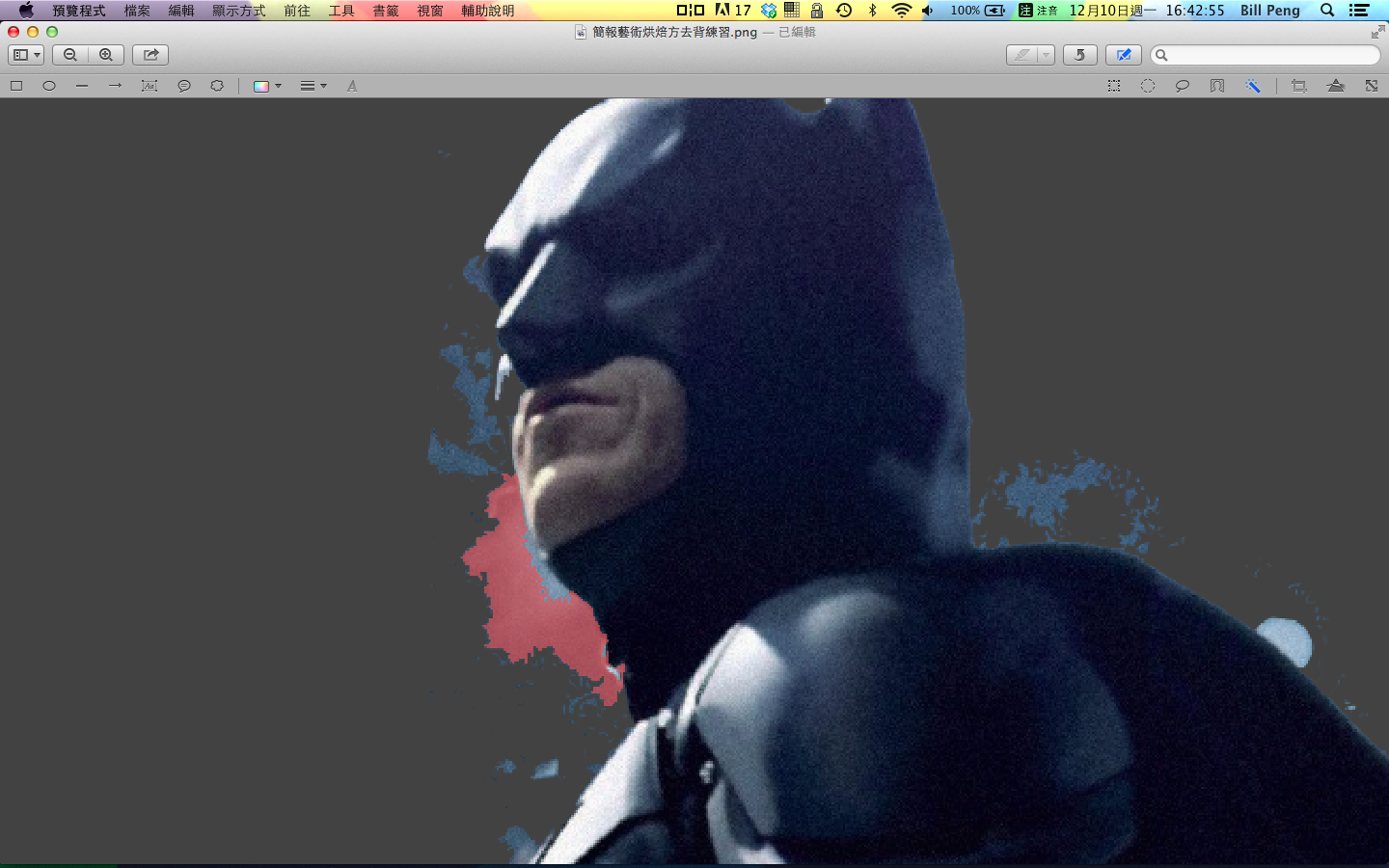Open the Fonts panel letter A icon

point(352,86)
